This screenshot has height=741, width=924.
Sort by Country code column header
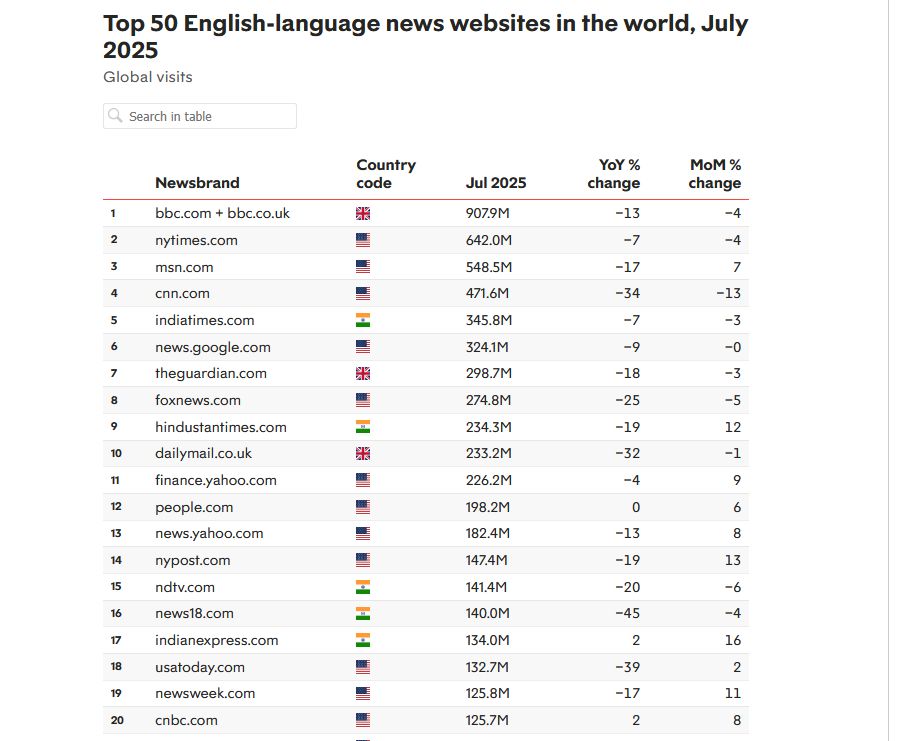[x=386, y=174]
